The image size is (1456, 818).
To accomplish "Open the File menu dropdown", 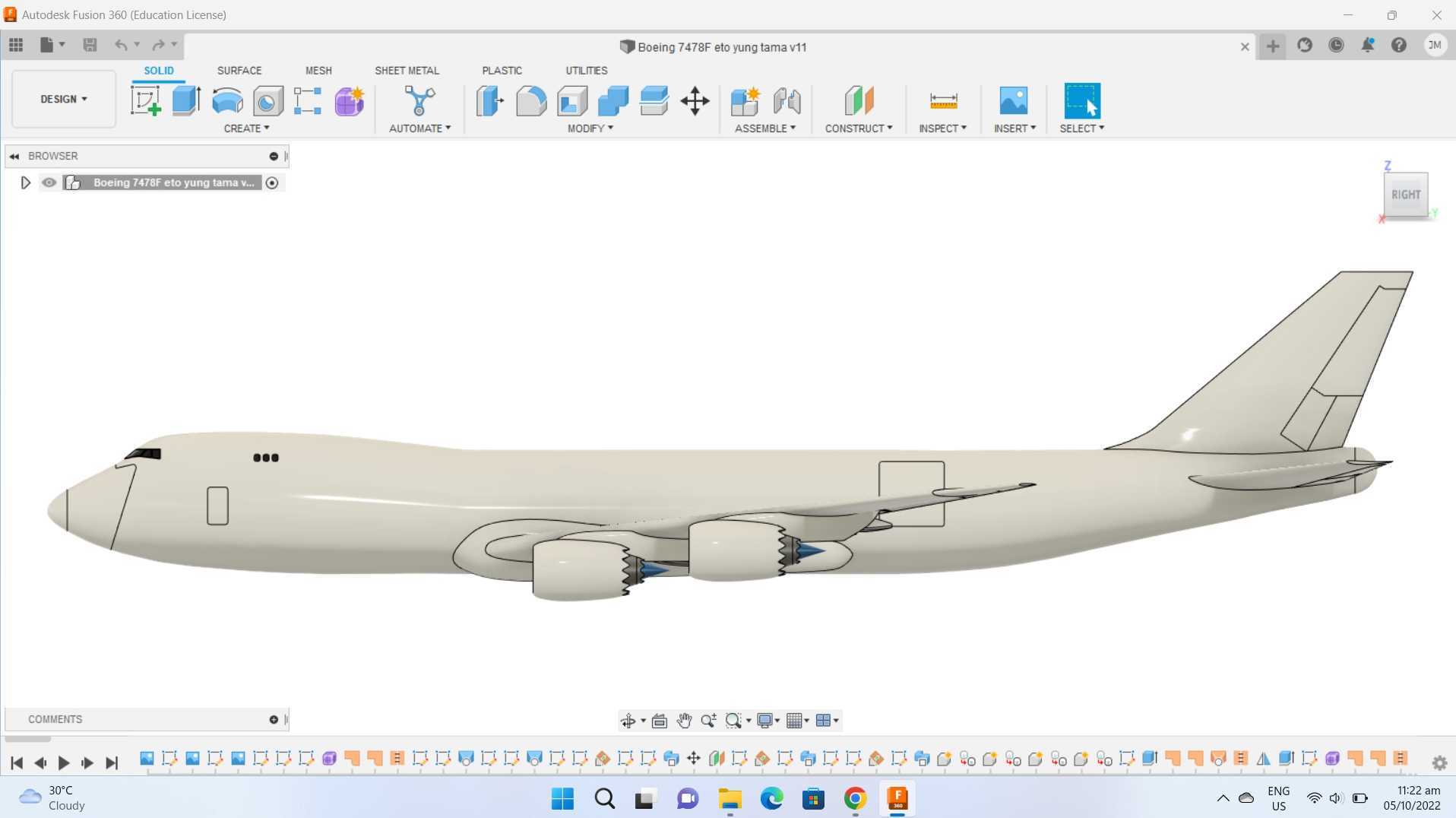I will 52,45.
